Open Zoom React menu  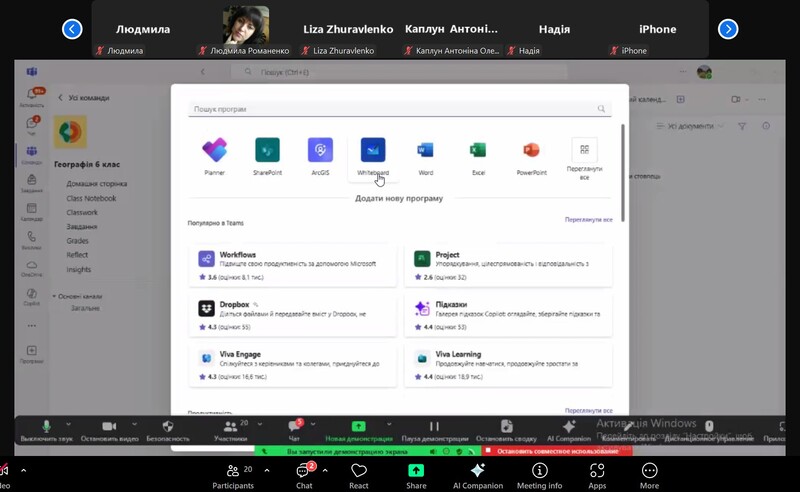pos(359,476)
